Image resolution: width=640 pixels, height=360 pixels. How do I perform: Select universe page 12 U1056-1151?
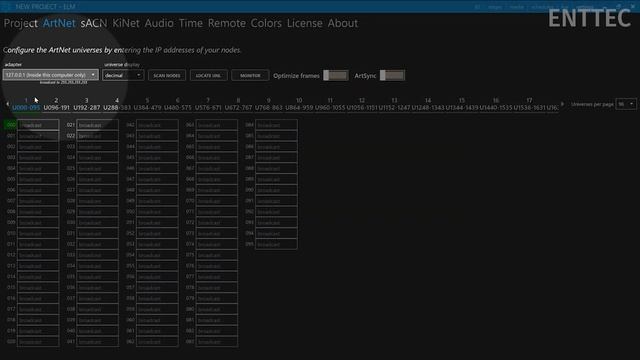point(362,104)
